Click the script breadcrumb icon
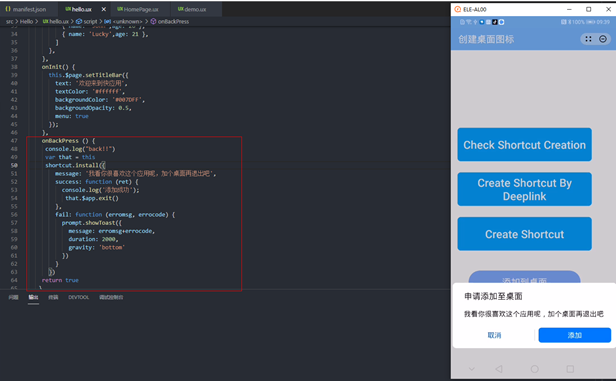Viewport: 616px width, 381px height. [x=79, y=22]
